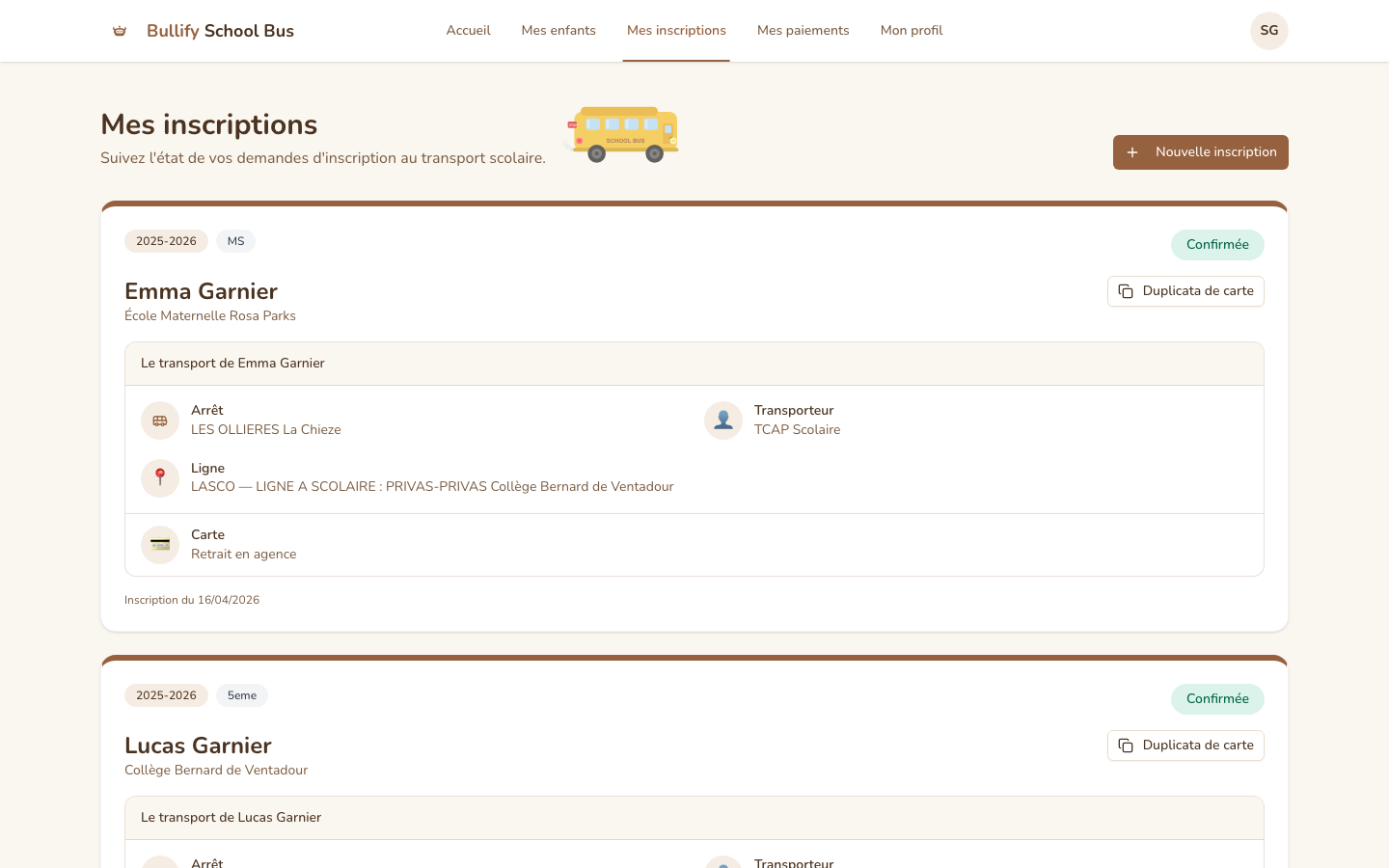Select the Mes inscriptions tab

tap(676, 31)
